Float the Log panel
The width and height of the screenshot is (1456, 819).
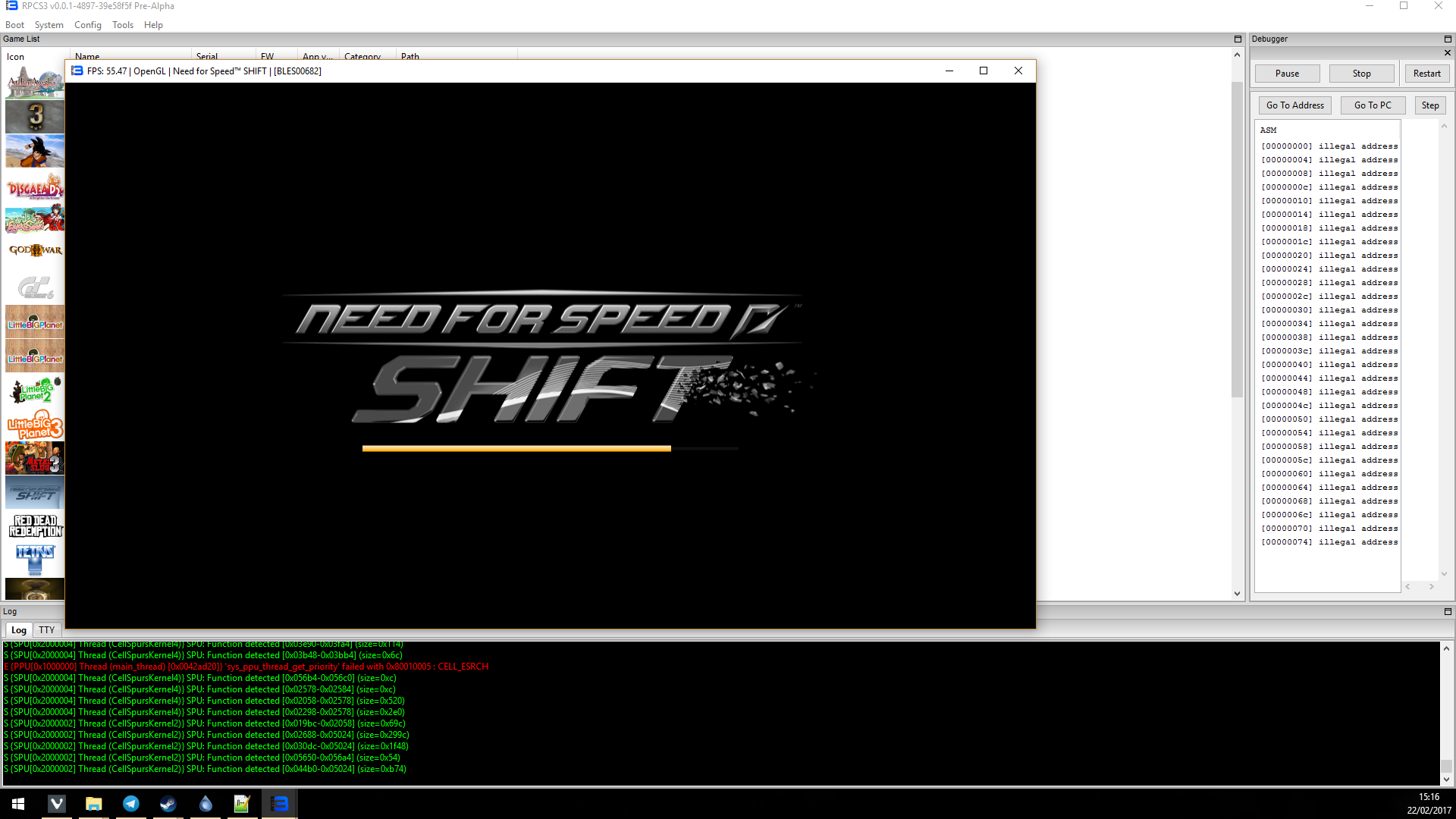pyautogui.click(x=1448, y=611)
